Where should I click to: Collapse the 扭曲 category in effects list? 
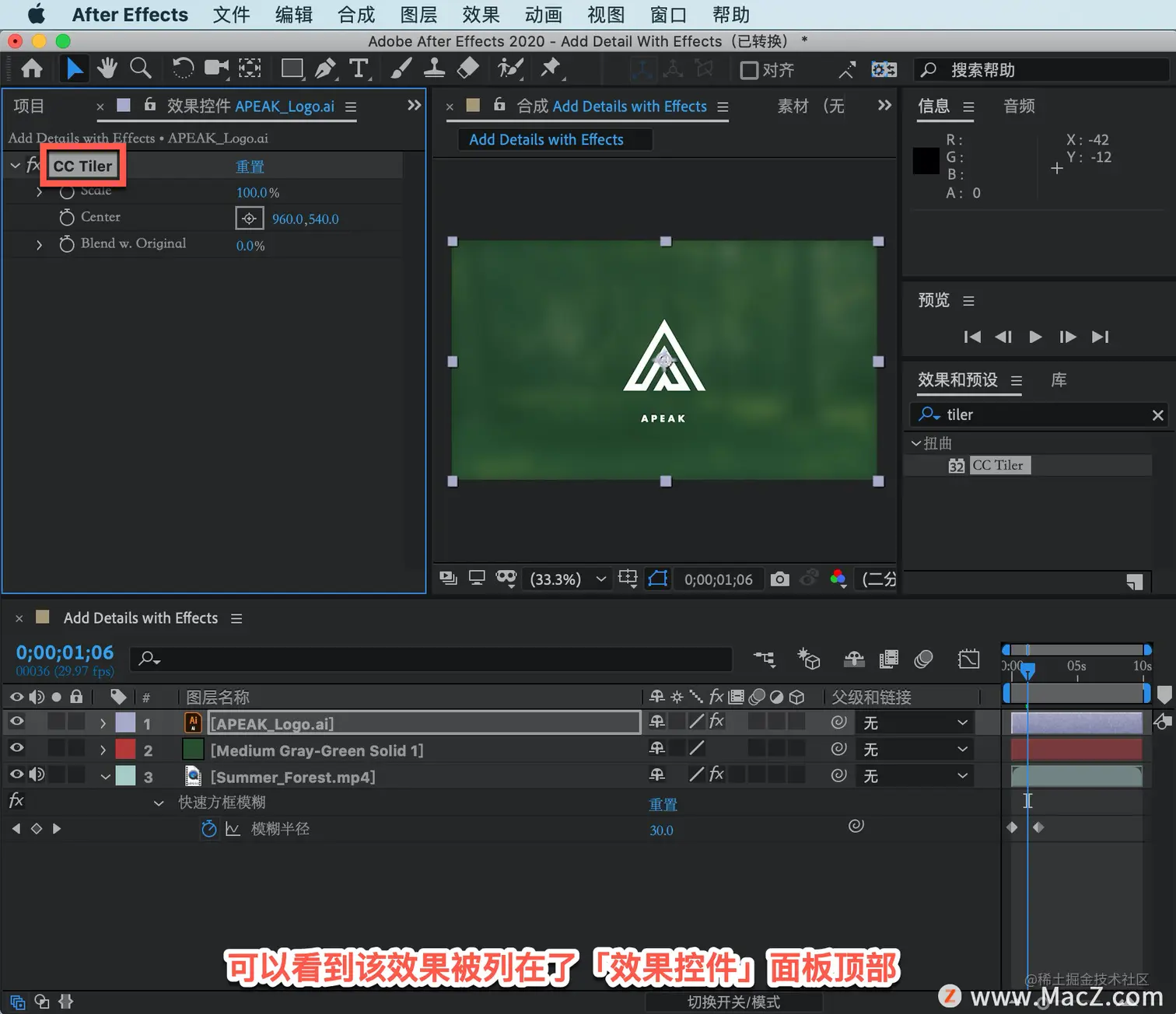coord(916,442)
